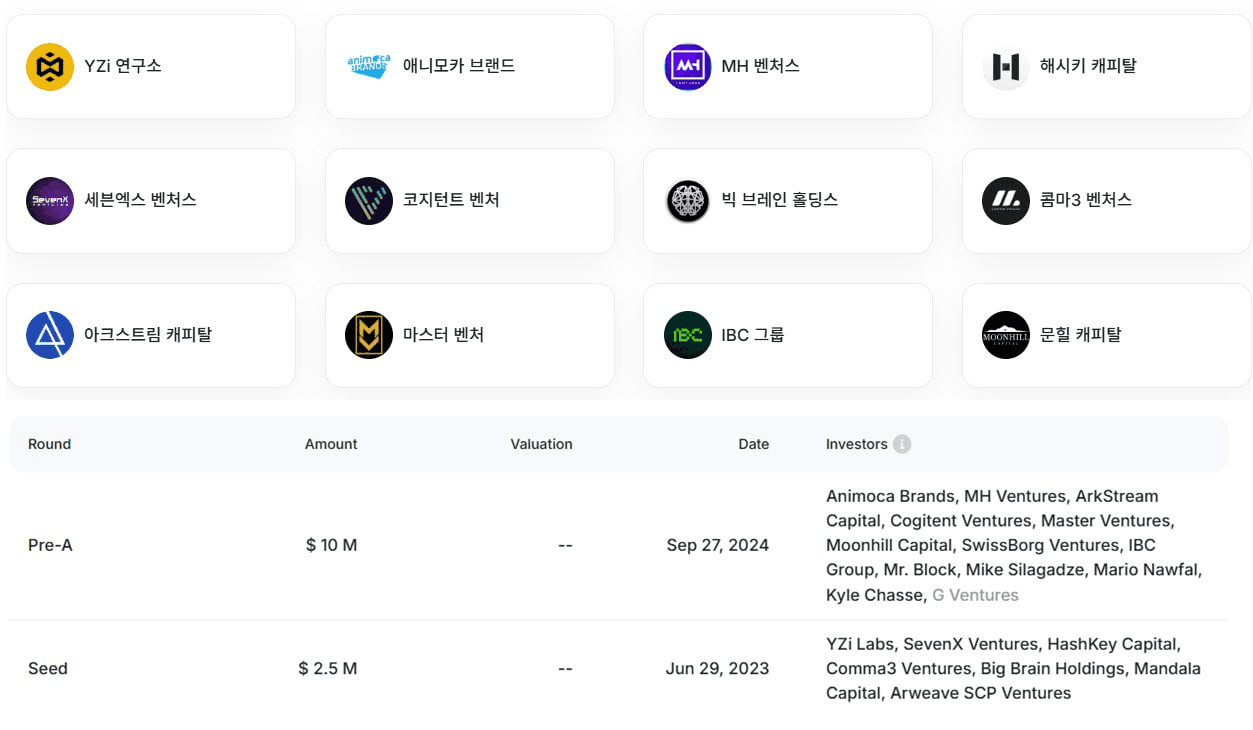Click the Big Brain Holdings logo

(688, 201)
